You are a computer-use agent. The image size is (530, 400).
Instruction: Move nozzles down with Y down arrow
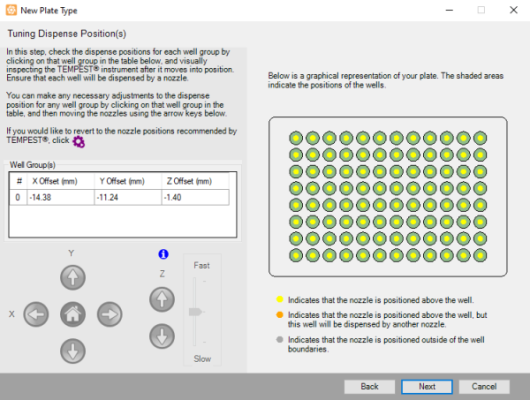point(73,351)
